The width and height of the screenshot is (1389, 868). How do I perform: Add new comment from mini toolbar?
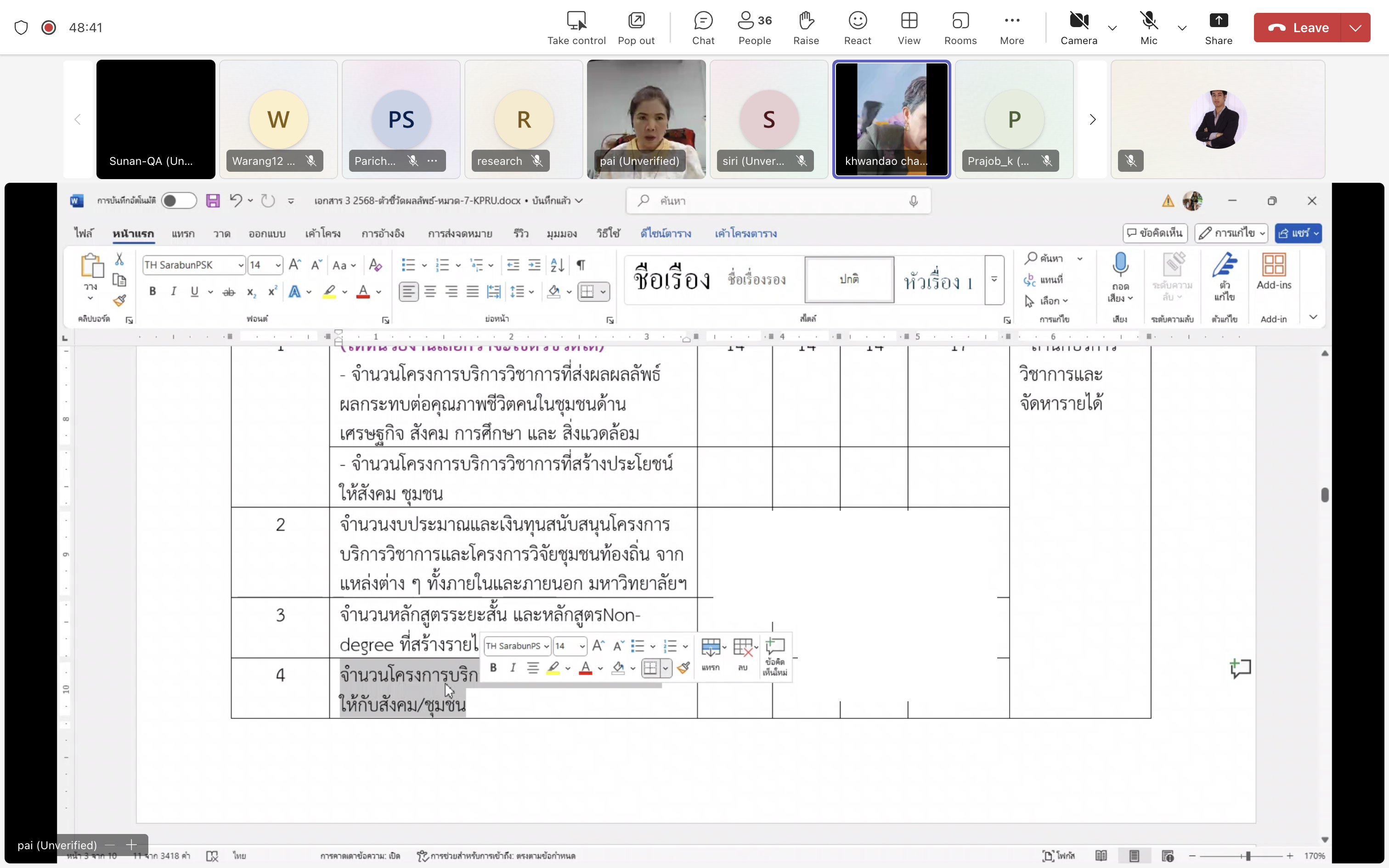775,656
